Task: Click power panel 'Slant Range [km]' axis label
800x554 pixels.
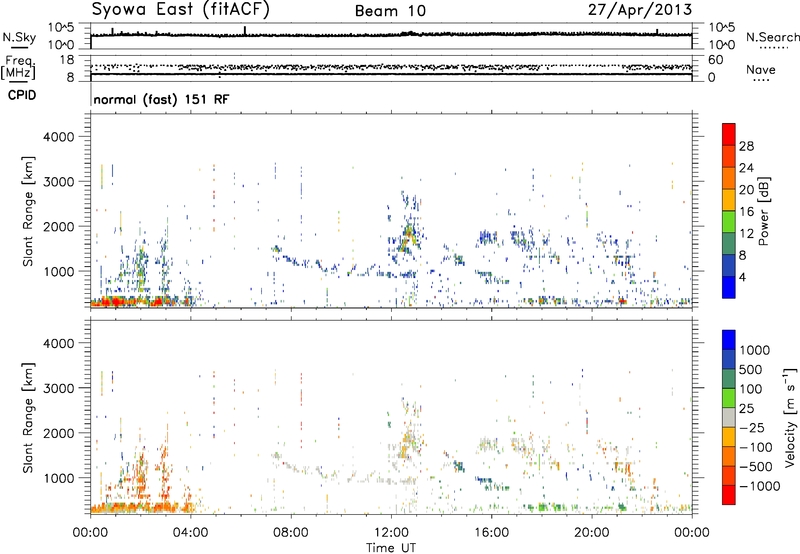Action: click(28, 211)
